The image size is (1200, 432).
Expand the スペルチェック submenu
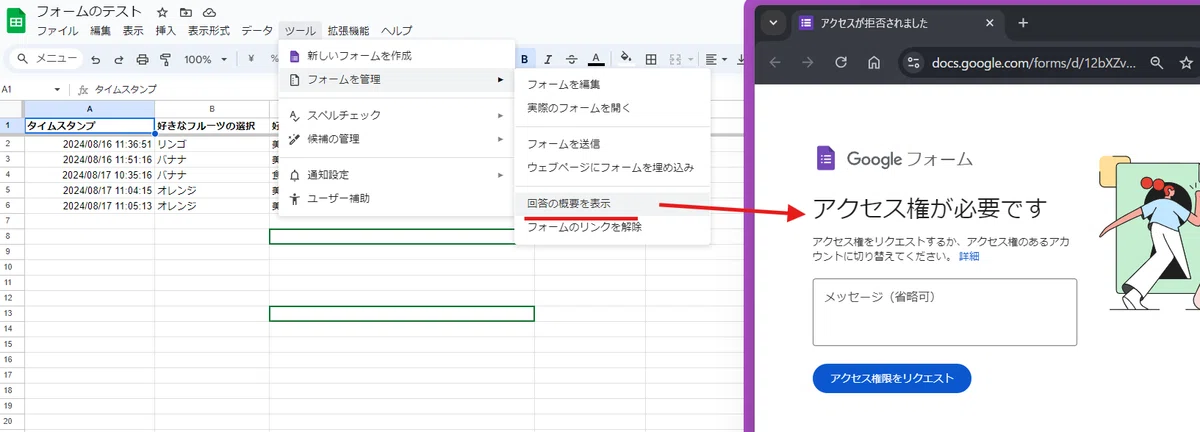[x=397, y=115]
